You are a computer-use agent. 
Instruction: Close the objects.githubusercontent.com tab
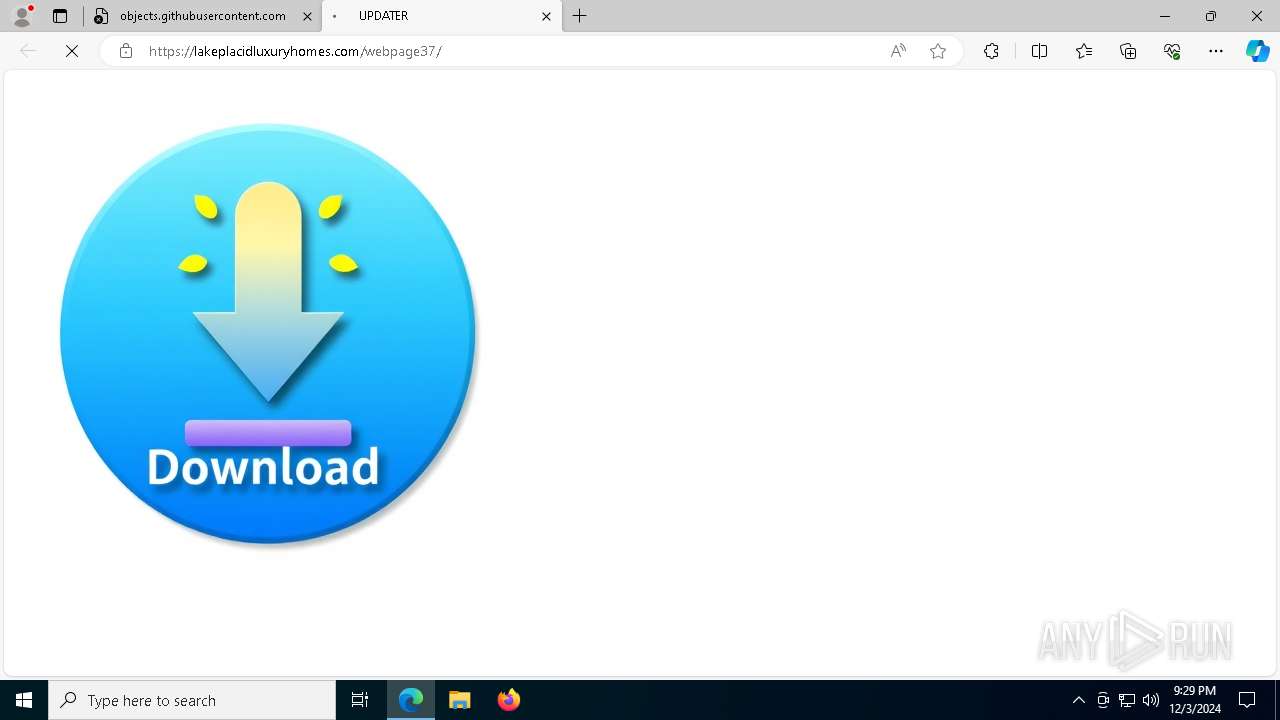click(307, 16)
